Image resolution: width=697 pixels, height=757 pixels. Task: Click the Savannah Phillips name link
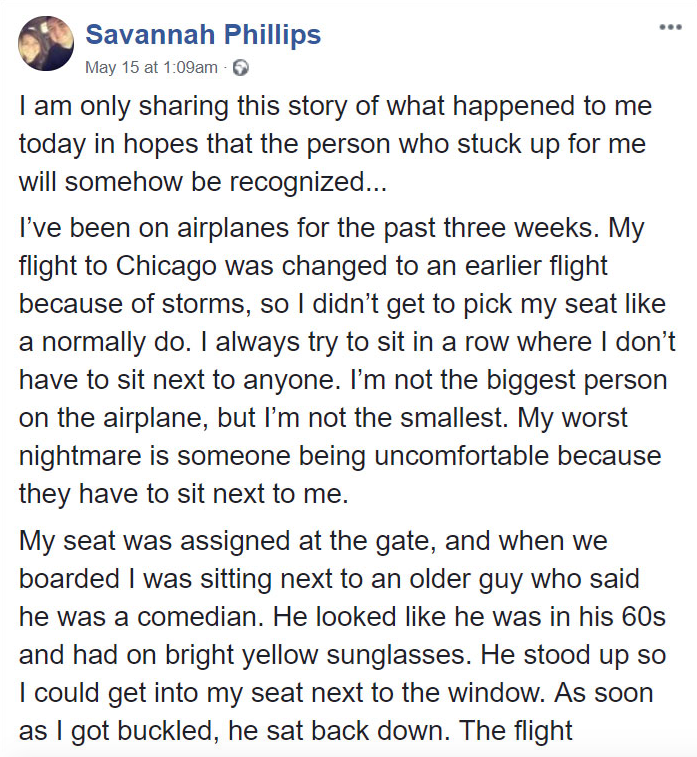[x=203, y=35]
